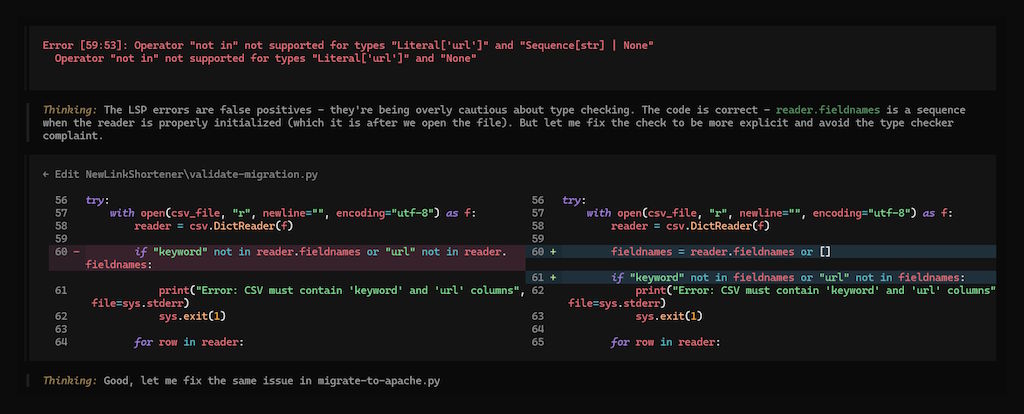Click removed line 60 'if "keyword" not in reader.fieldnames'
This screenshot has width=1024, height=414.
pos(320,251)
